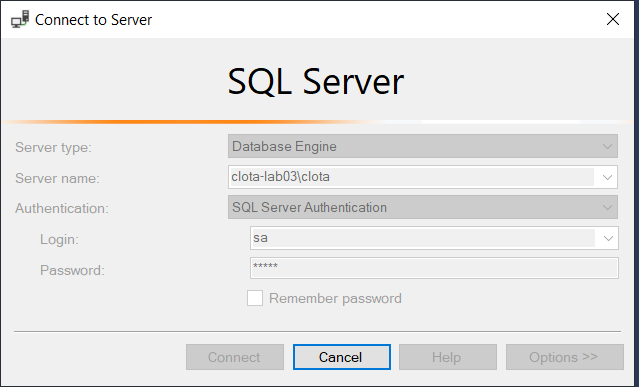Click the Connect to Server title text

pos(93,20)
